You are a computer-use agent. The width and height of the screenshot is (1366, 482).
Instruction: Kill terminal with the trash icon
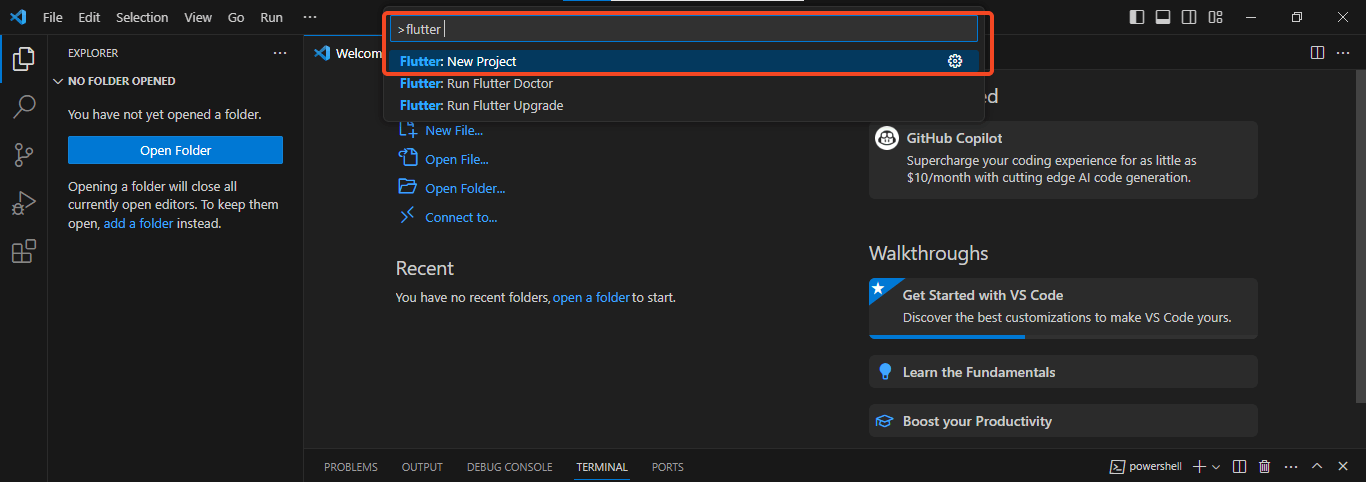1264,467
